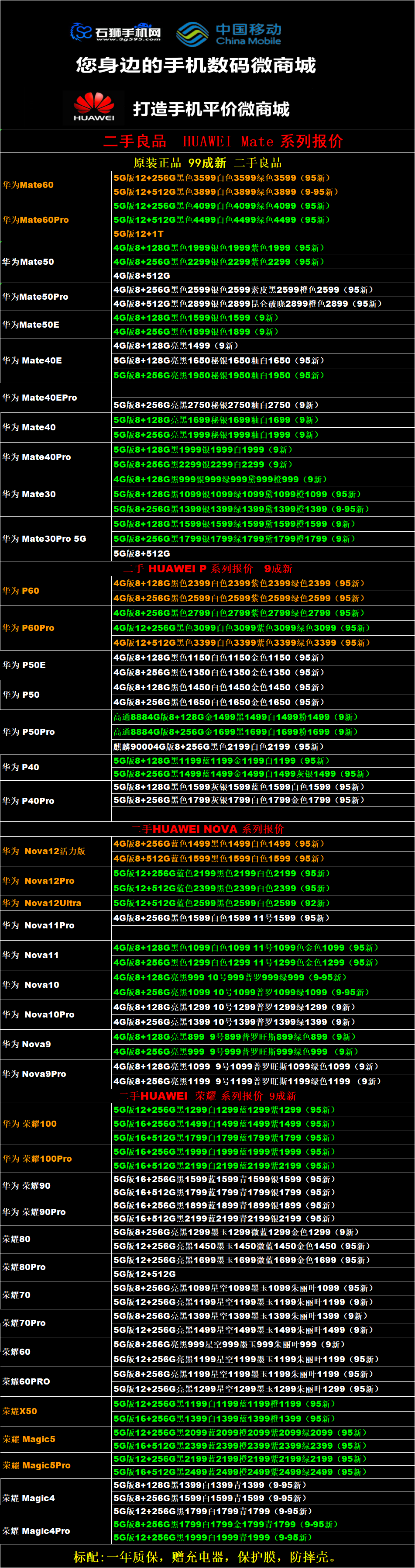Select the 华为 Nova11Pro model cell
The width and height of the screenshot is (415, 1568).
pos(56,925)
